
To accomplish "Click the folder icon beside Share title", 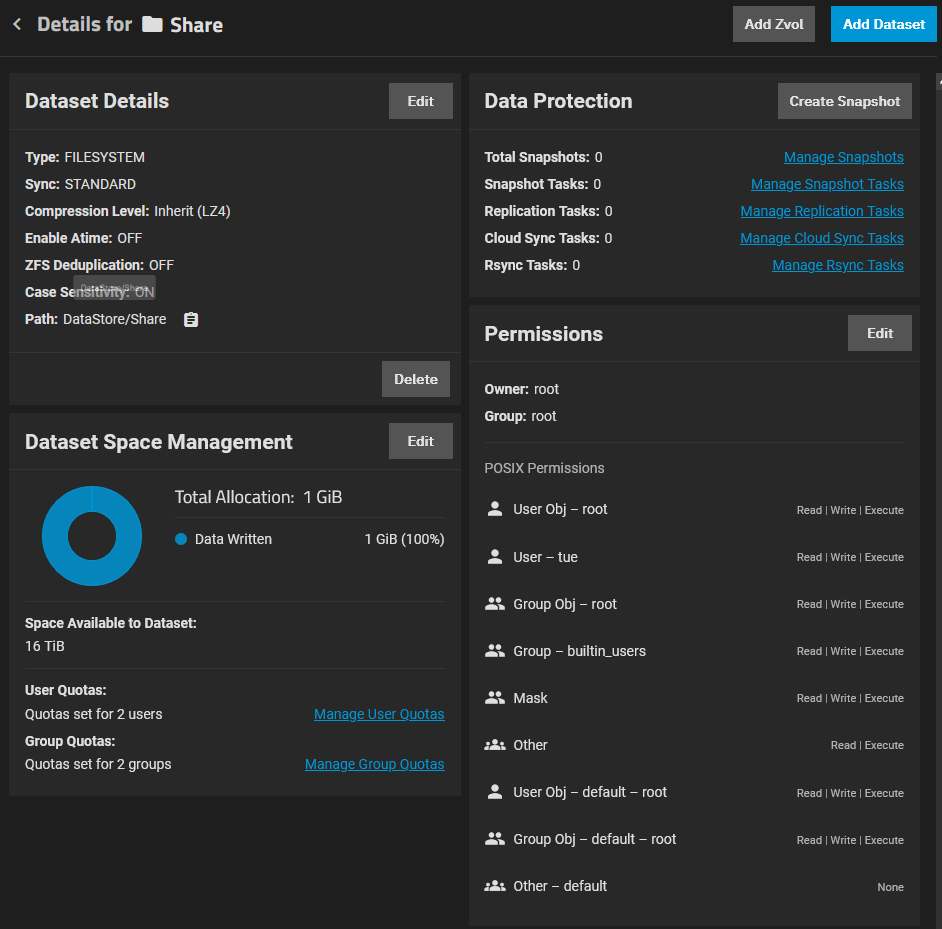I will tap(153, 24).
